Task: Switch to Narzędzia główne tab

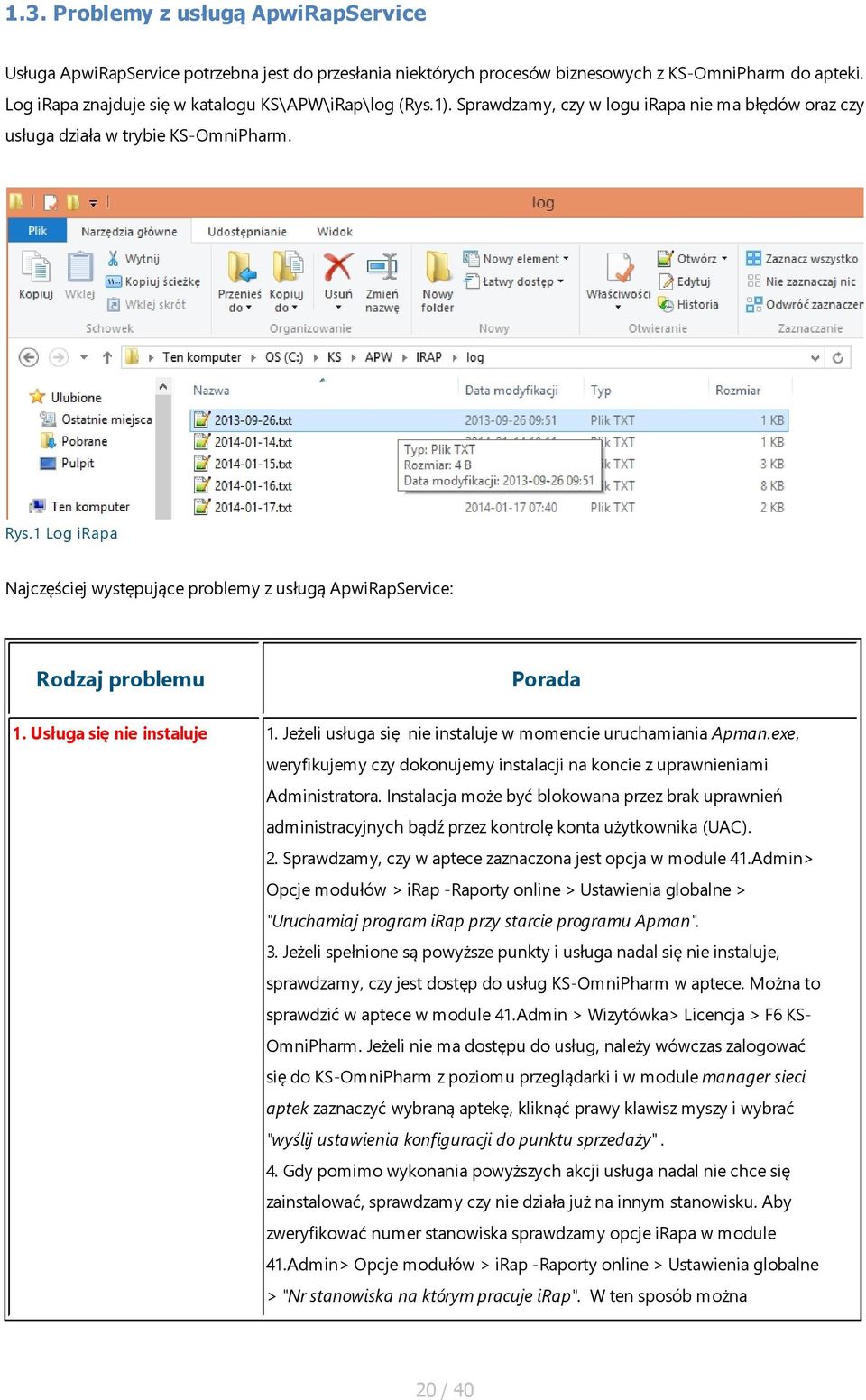Action: (129, 231)
